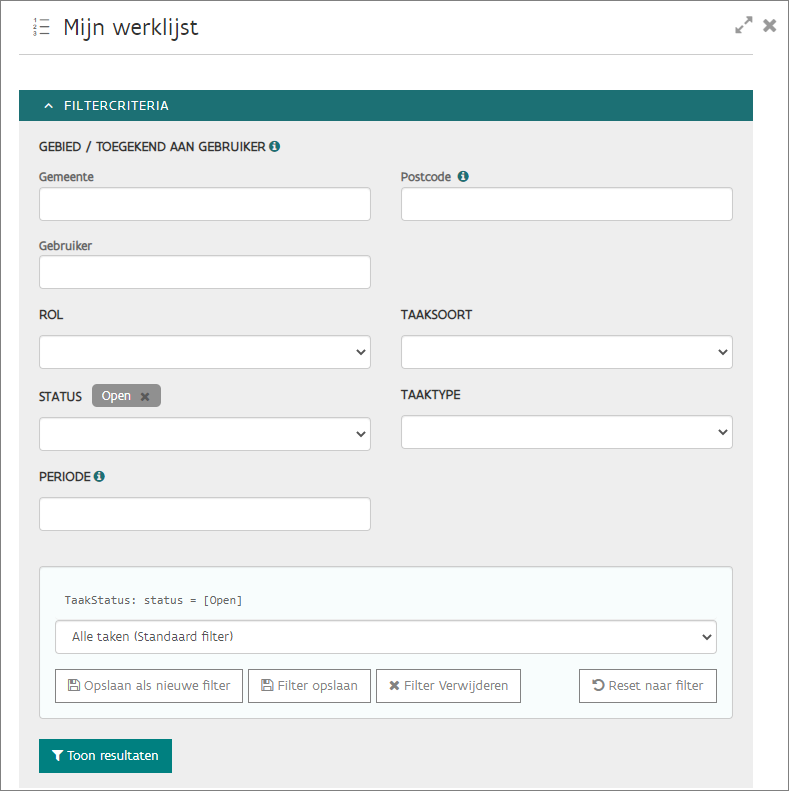The width and height of the screenshot is (789, 791).
Task: Remove the Open status tag
Action: (x=145, y=396)
